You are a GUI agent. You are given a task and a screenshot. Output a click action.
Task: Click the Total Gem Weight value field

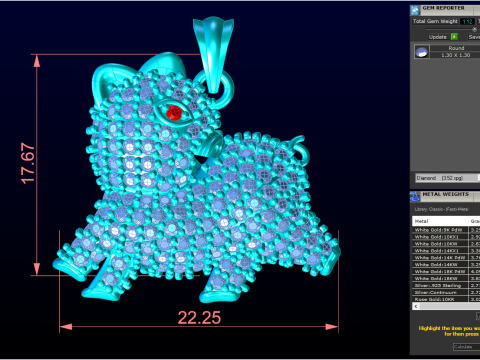(x=467, y=21)
